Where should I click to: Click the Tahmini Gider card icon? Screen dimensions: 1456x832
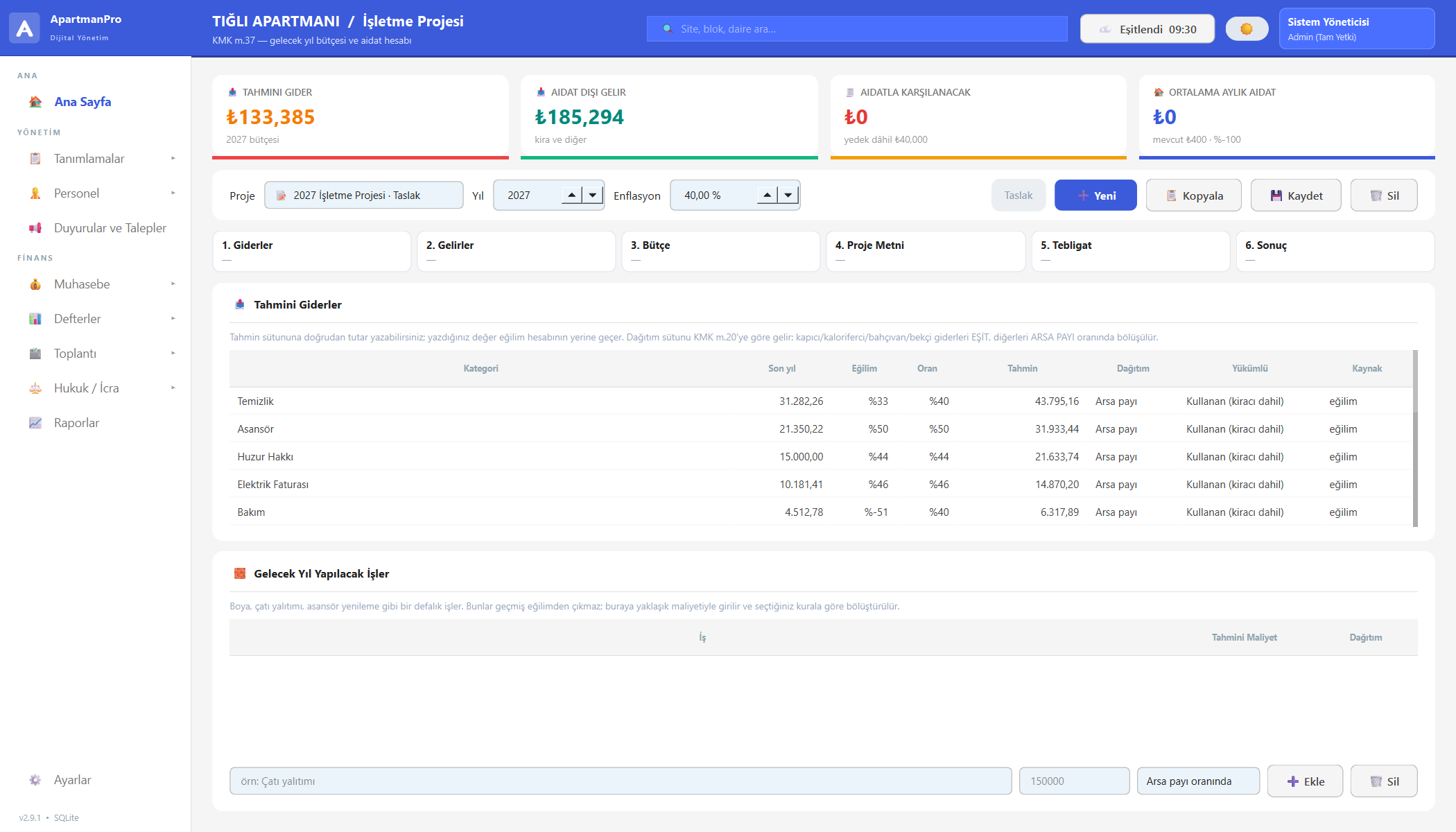click(232, 92)
